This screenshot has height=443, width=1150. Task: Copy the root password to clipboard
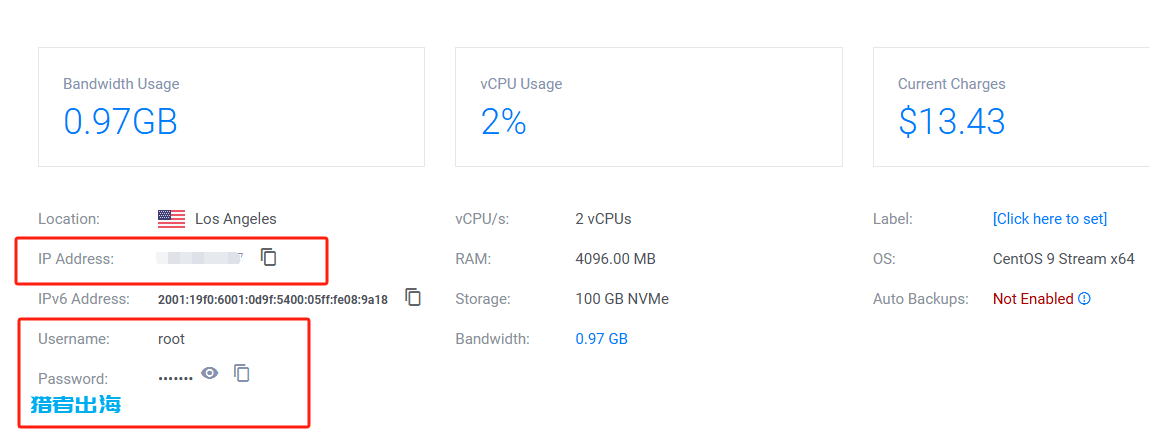pyautogui.click(x=242, y=373)
